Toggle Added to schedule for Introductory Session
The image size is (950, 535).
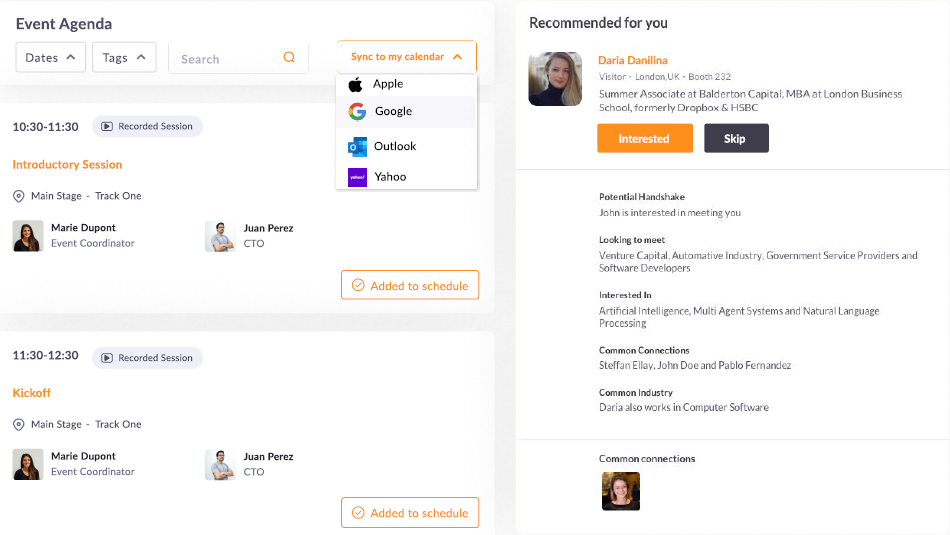409,285
